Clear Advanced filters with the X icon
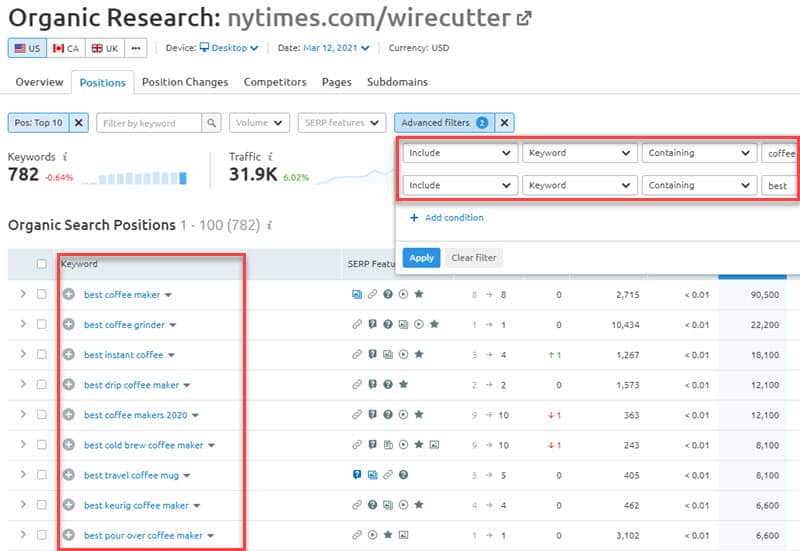 coord(506,123)
